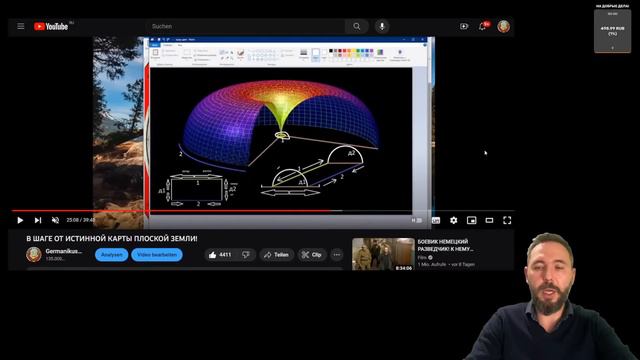The height and width of the screenshot is (360, 640).
Task: Play the video with the play button
Action: tap(20, 220)
